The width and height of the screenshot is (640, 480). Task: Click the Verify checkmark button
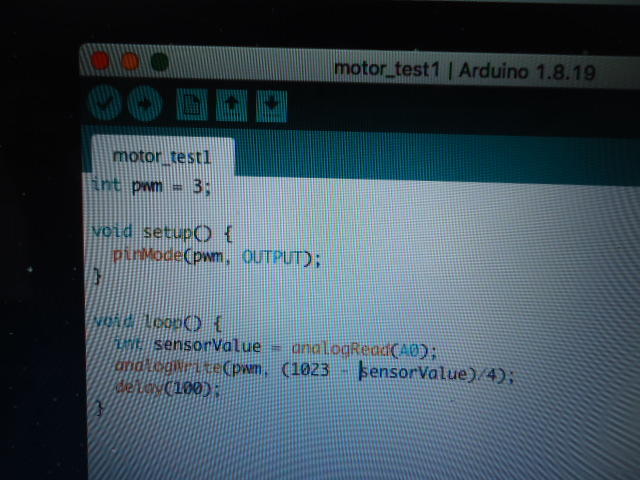tap(104, 103)
